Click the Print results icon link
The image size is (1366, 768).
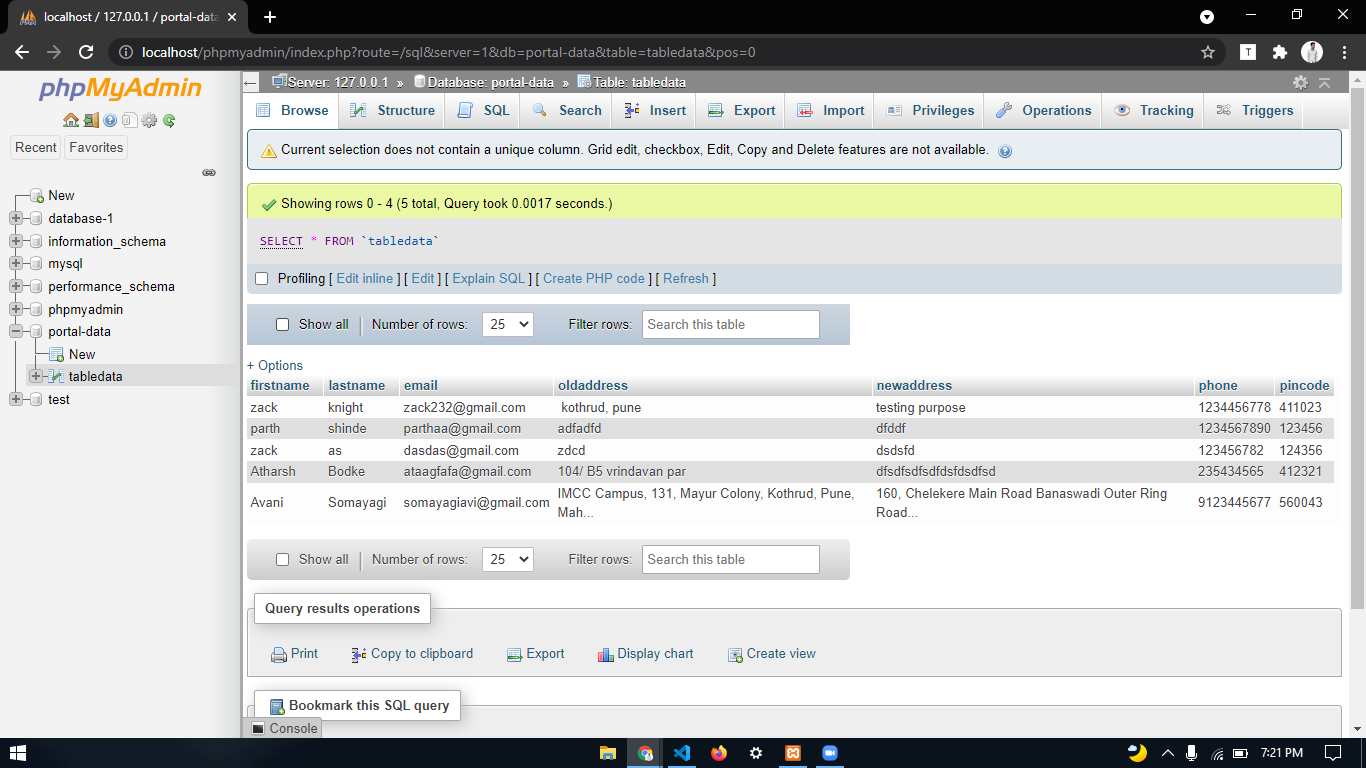point(295,654)
